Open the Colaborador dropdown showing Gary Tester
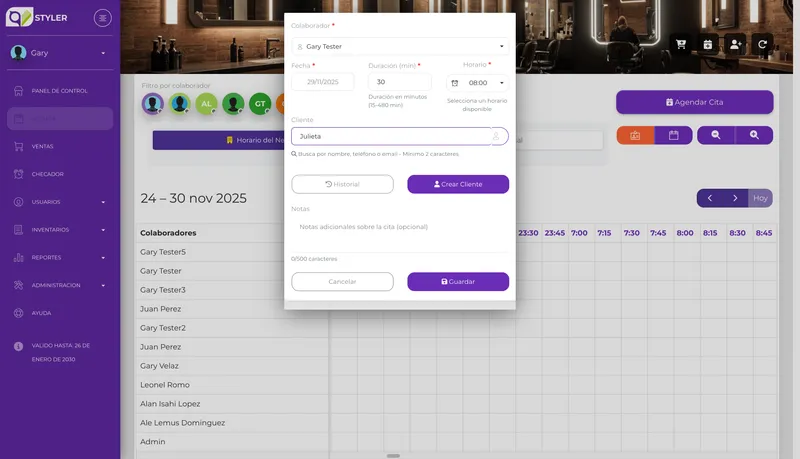The width and height of the screenshot is (800, 459). (400, 46)
